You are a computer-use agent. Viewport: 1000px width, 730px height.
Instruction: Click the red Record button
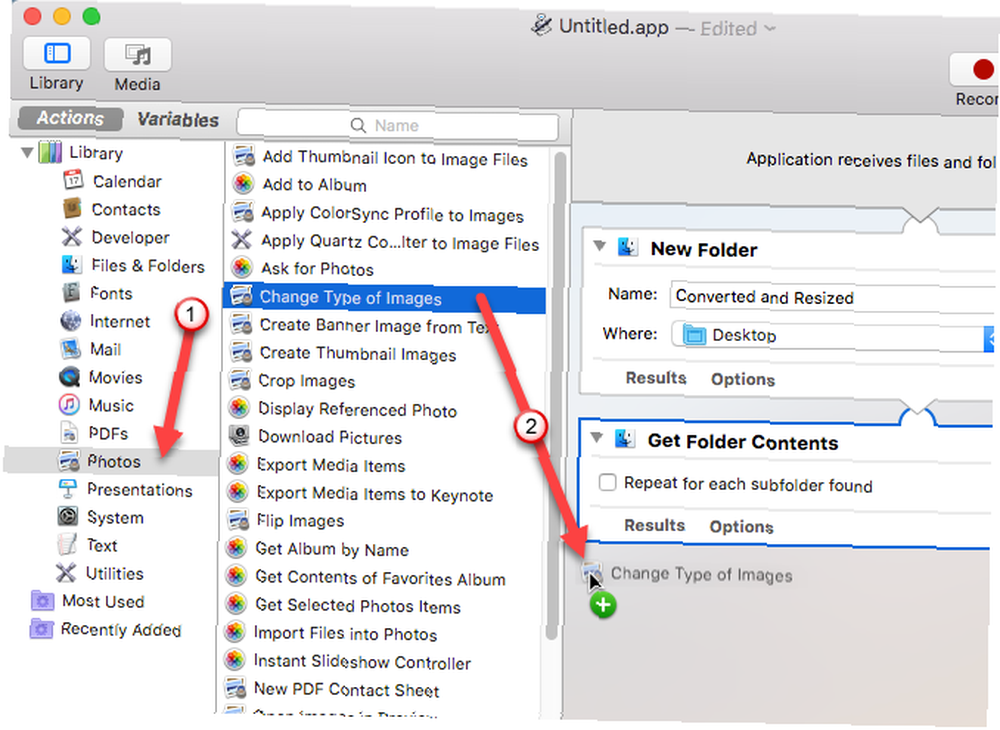[982, 69]
